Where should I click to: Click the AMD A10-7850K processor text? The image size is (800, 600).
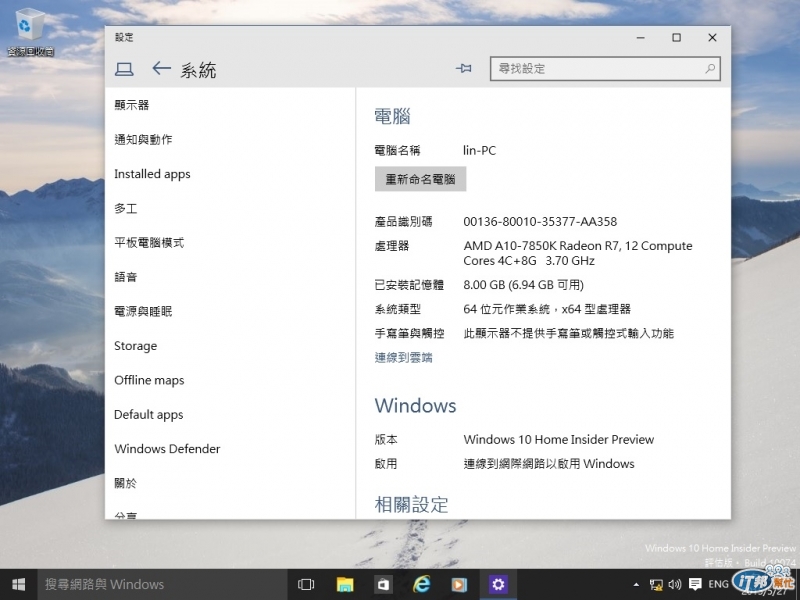tap(578, 253)
